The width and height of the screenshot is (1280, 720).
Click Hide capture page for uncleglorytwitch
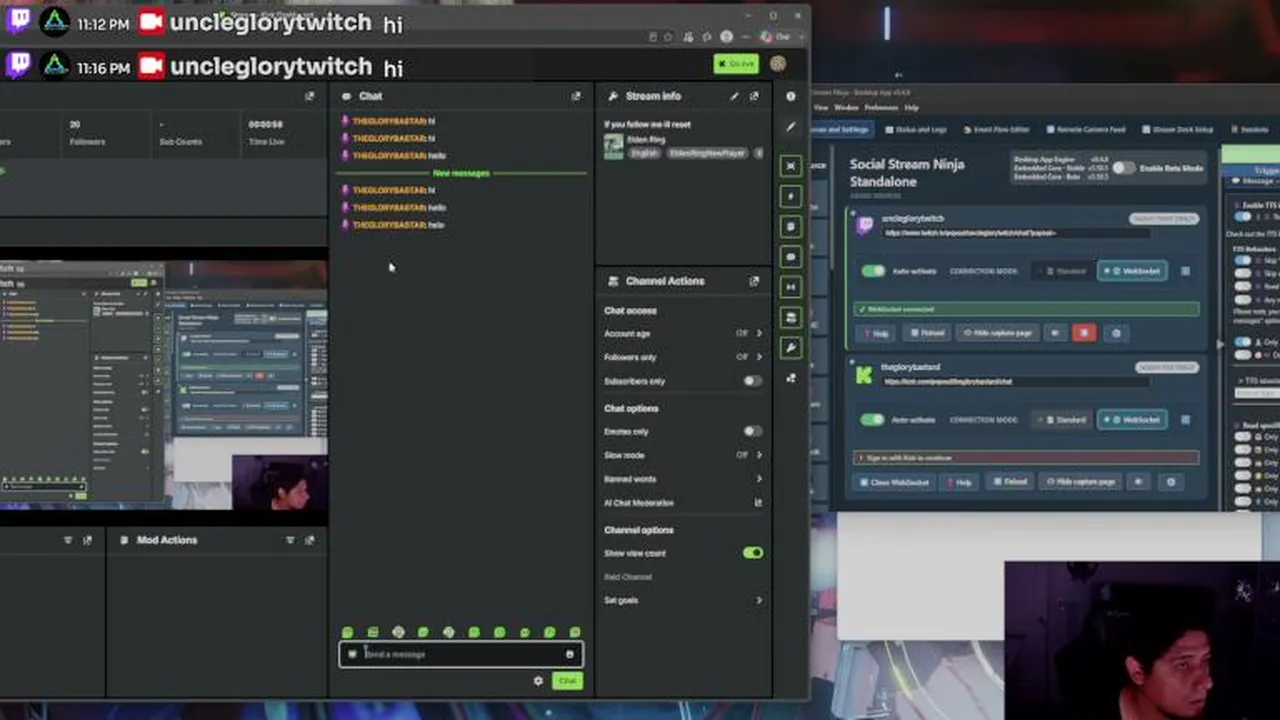tap(997, 333)
